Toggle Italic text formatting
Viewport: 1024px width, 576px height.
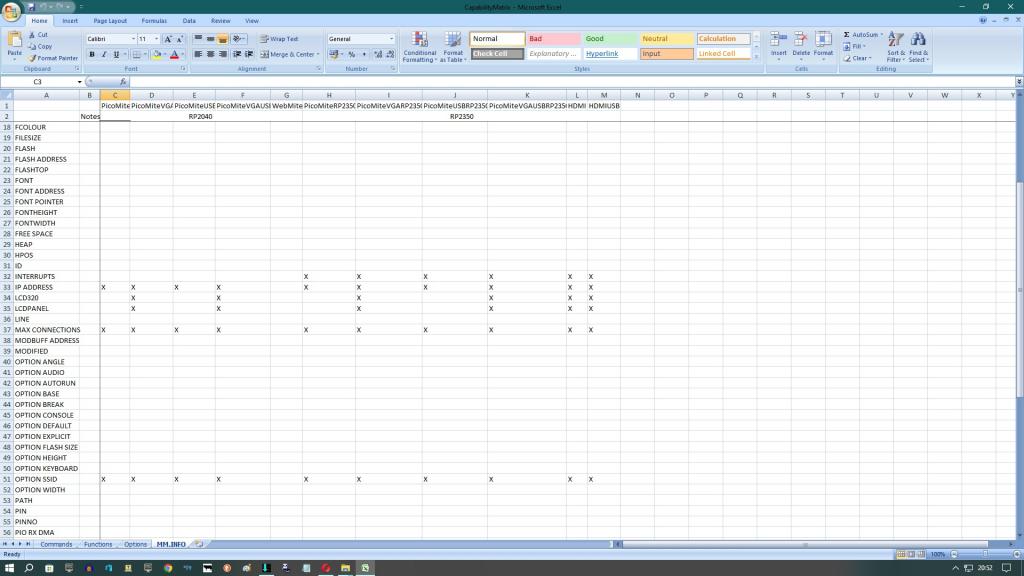point(103,54)
